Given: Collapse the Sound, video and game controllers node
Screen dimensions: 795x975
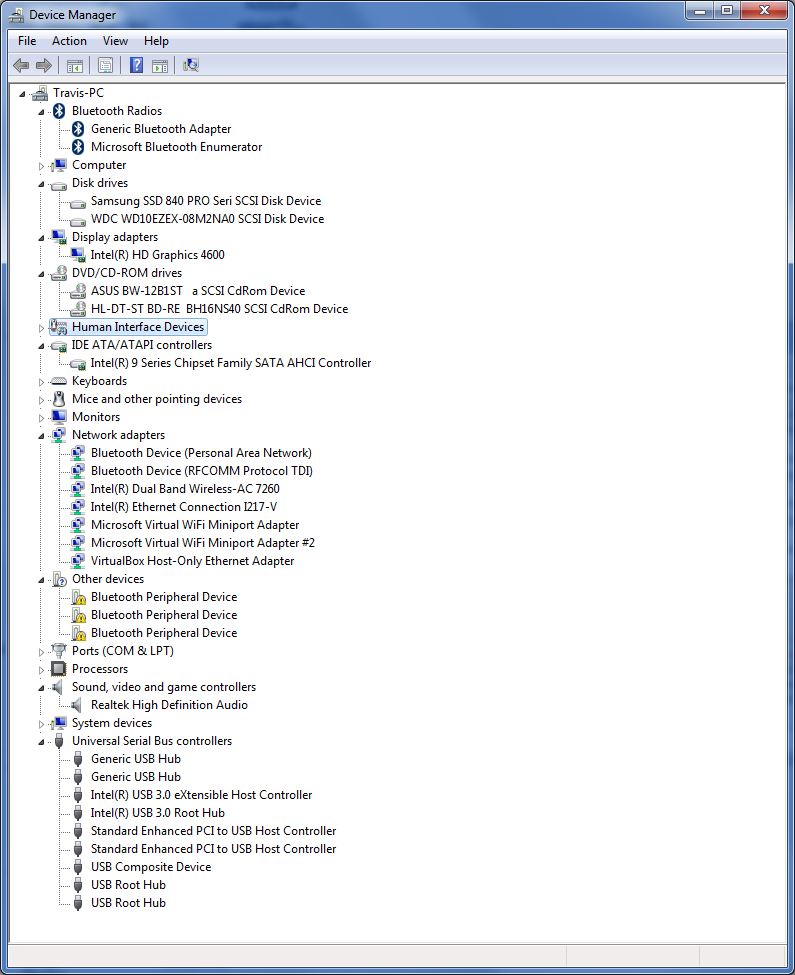Looking at the screenshot, I should 41,688.
